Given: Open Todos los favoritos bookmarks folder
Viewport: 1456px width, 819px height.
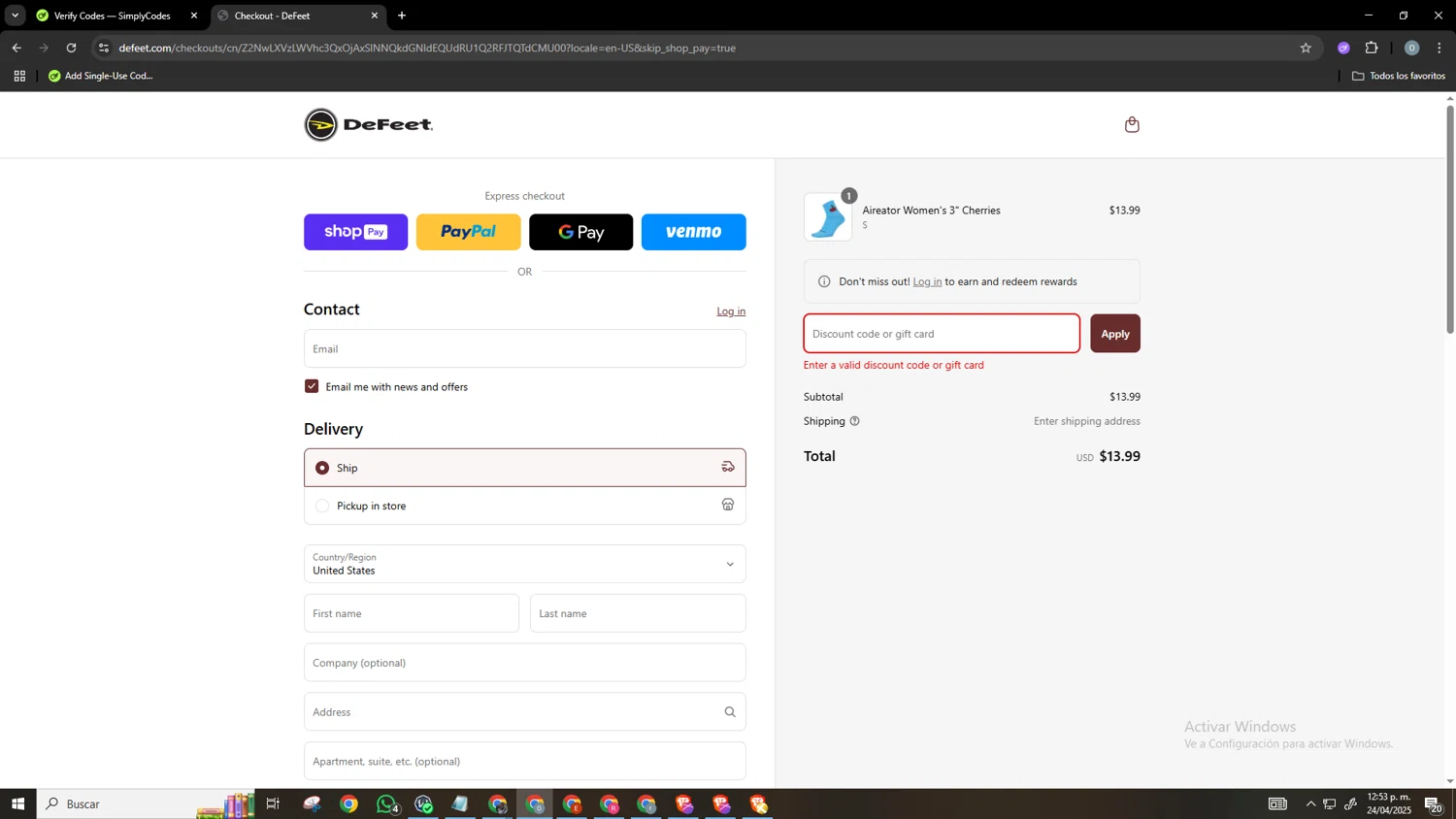Looking at the screenshot, I should pyautogui.click(x=1399, y=76).
